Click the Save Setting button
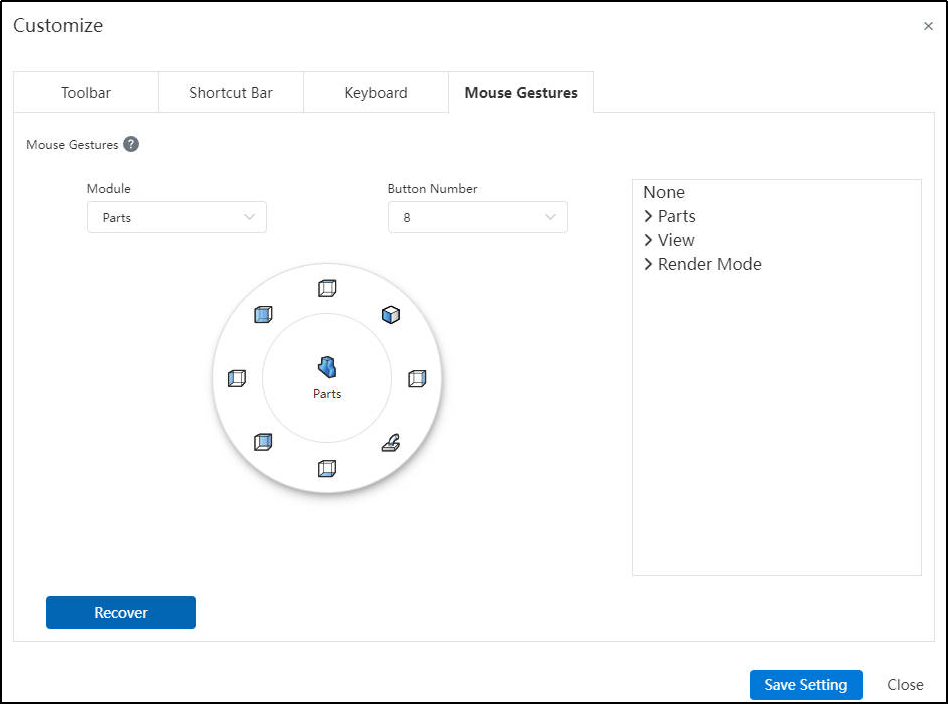Image resolution: width=948 pixels, height=705 pixels. (x=806, y=684)
